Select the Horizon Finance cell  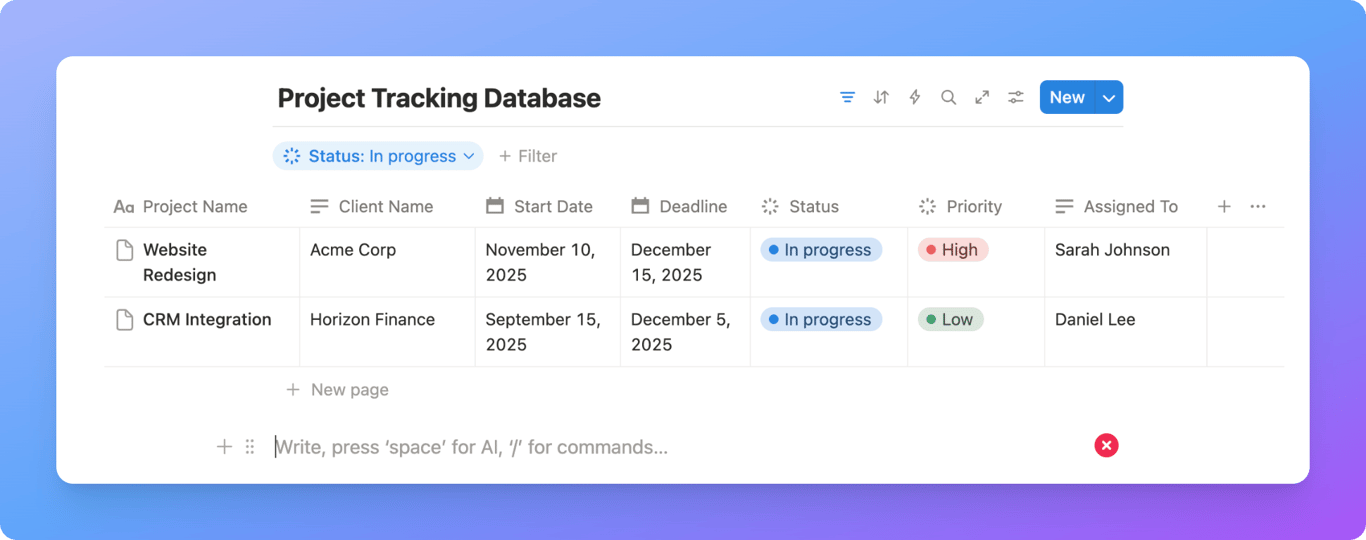point(387,332)
